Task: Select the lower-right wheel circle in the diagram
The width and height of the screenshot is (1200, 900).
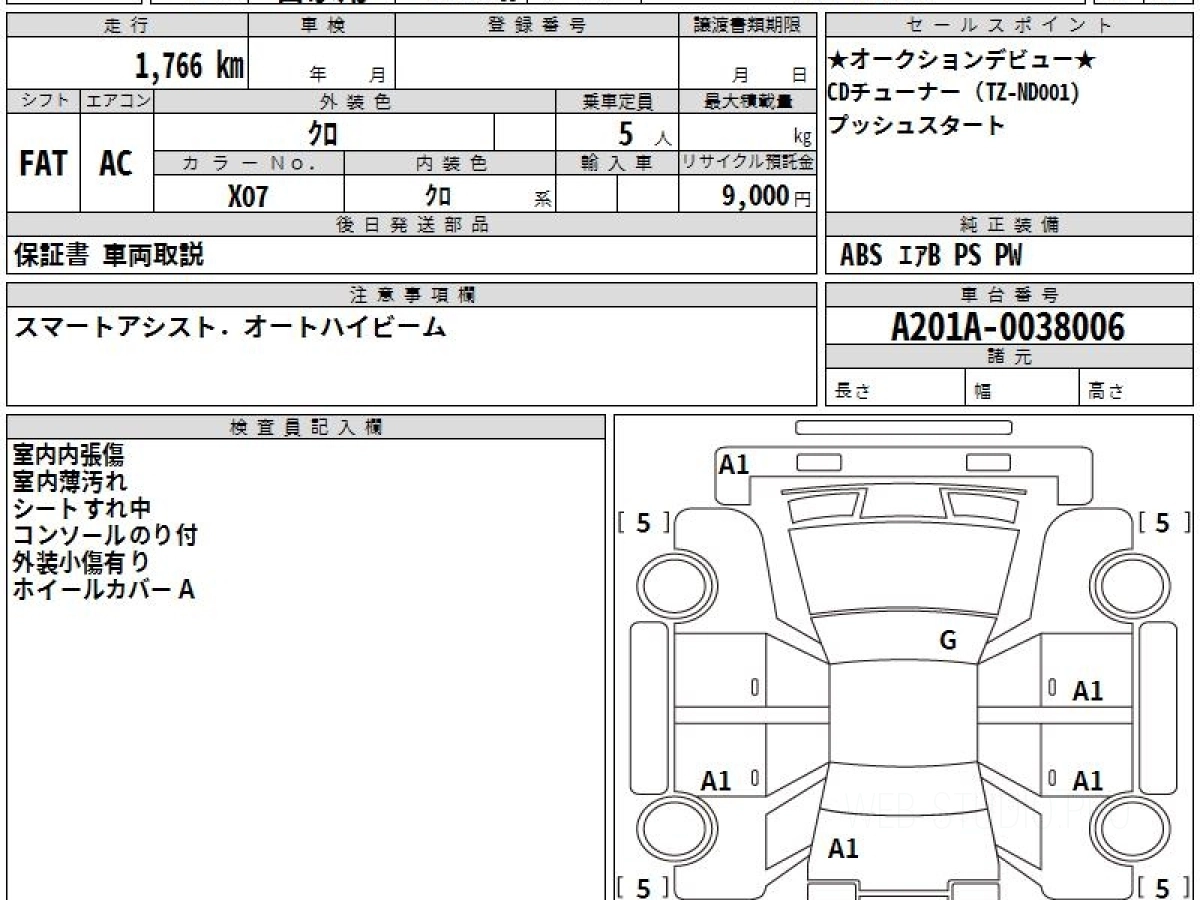Action: [x=1127, y=829]
